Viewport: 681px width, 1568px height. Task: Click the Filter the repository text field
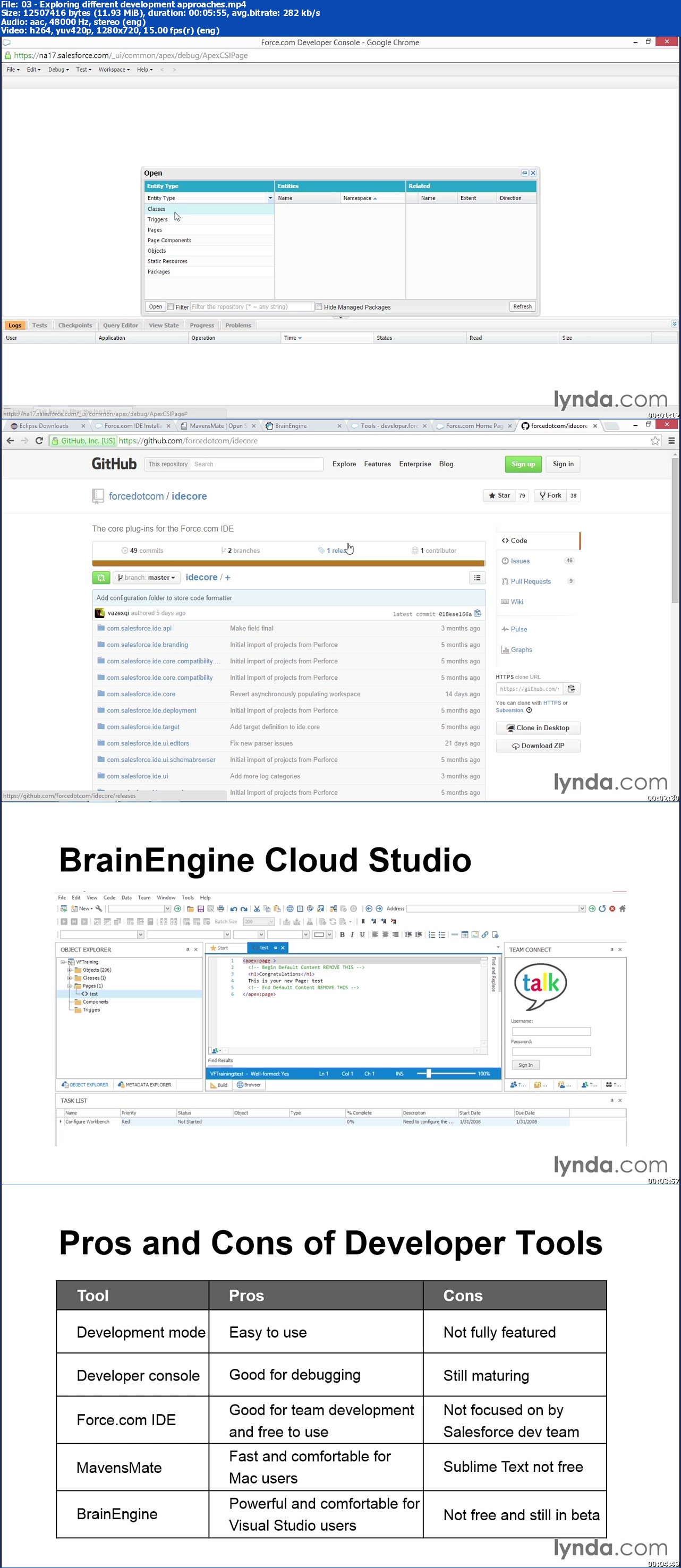point(252,307)
